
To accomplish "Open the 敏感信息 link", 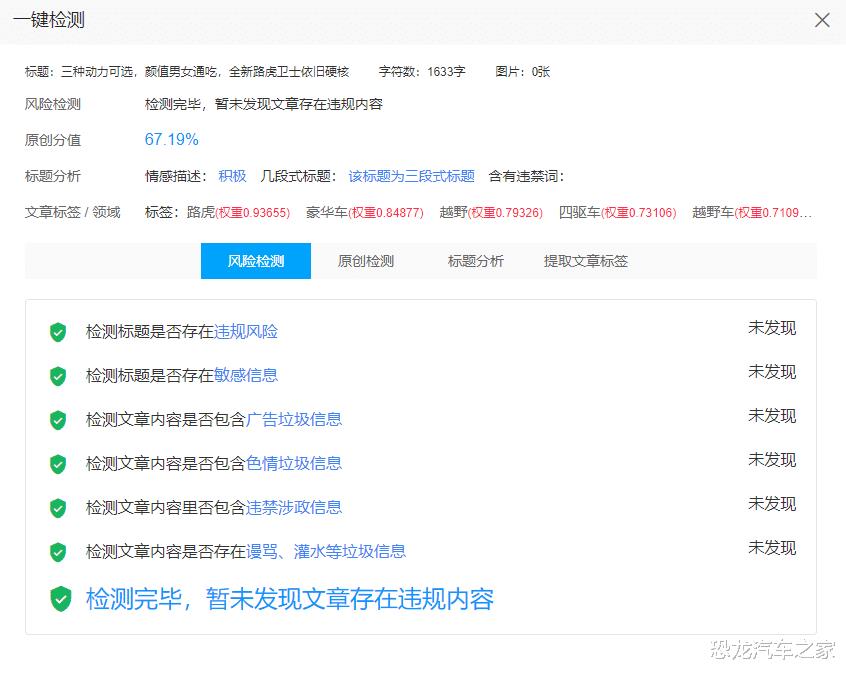I will coord(246,375).
